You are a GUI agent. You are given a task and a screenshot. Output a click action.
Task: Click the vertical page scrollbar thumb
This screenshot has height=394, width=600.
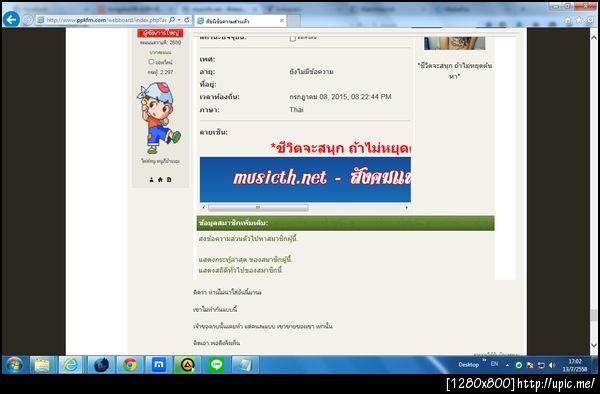[593, 315]
